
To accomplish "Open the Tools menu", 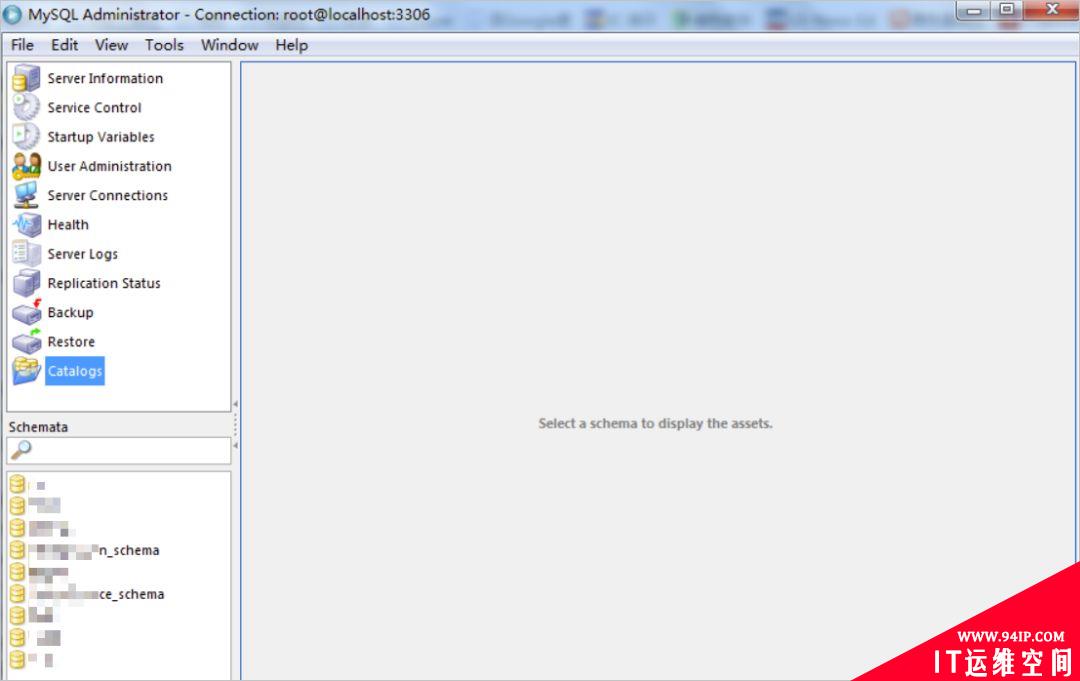I will pos(164,45).
